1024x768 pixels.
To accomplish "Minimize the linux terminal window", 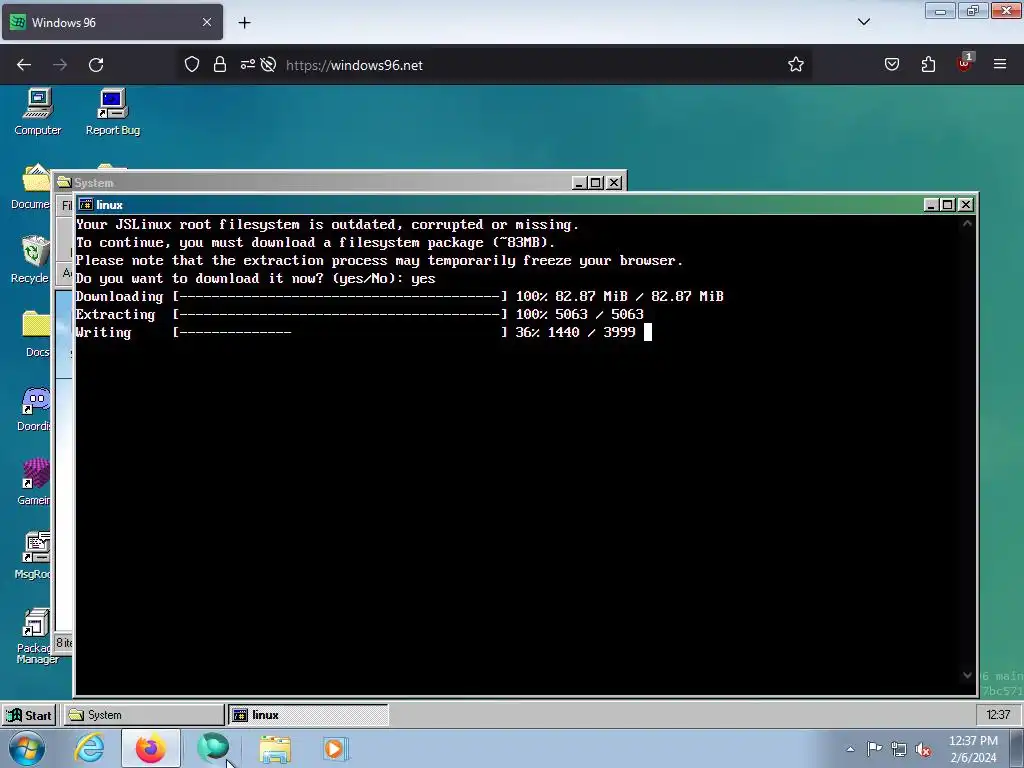I will (931, 205).
